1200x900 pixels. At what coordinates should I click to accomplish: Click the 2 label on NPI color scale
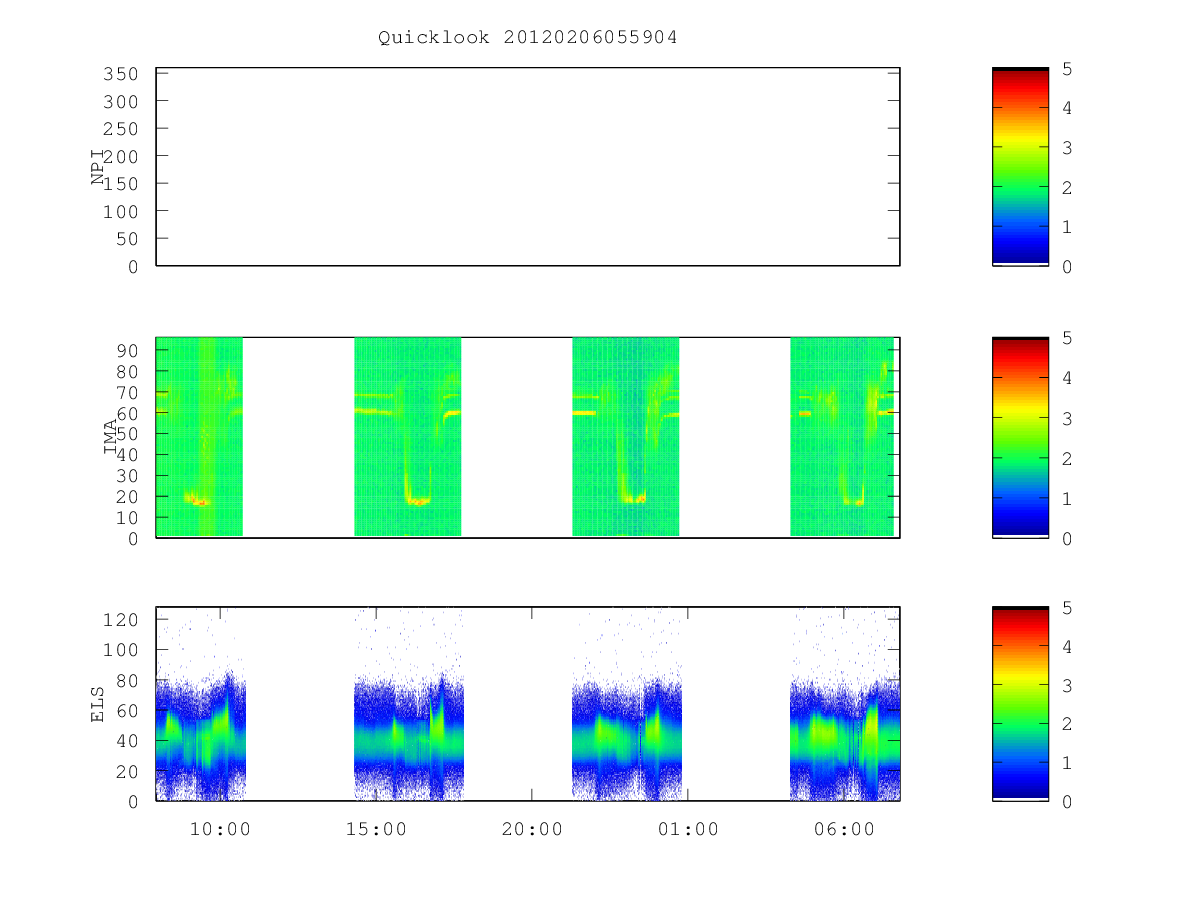click(x=1067, y=187)
